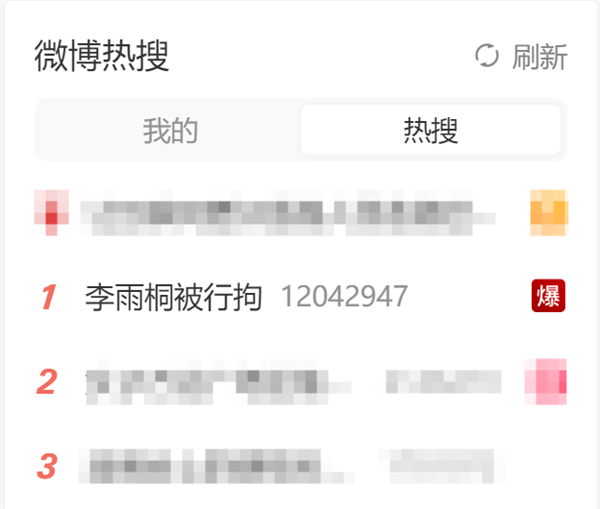Image resolution: width=600 pixels, height=509 pixels.
Task: Open the blurred third-ranked topic title
Action: (217, 466)
